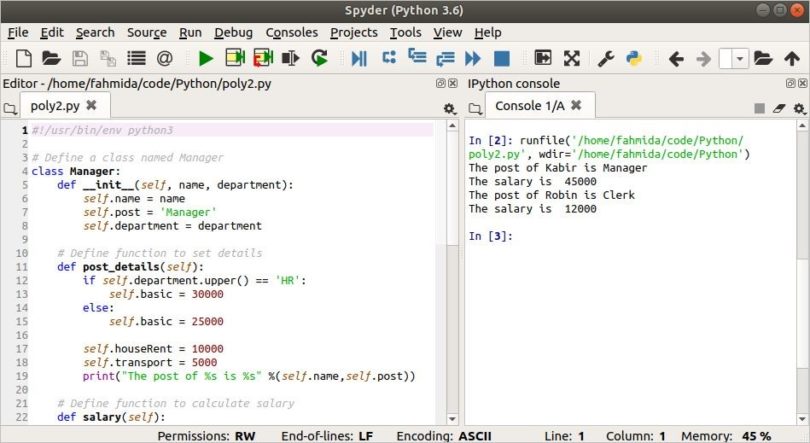Open the Projects menu
The width and height of the screenshot is (810, 443).
354,33
